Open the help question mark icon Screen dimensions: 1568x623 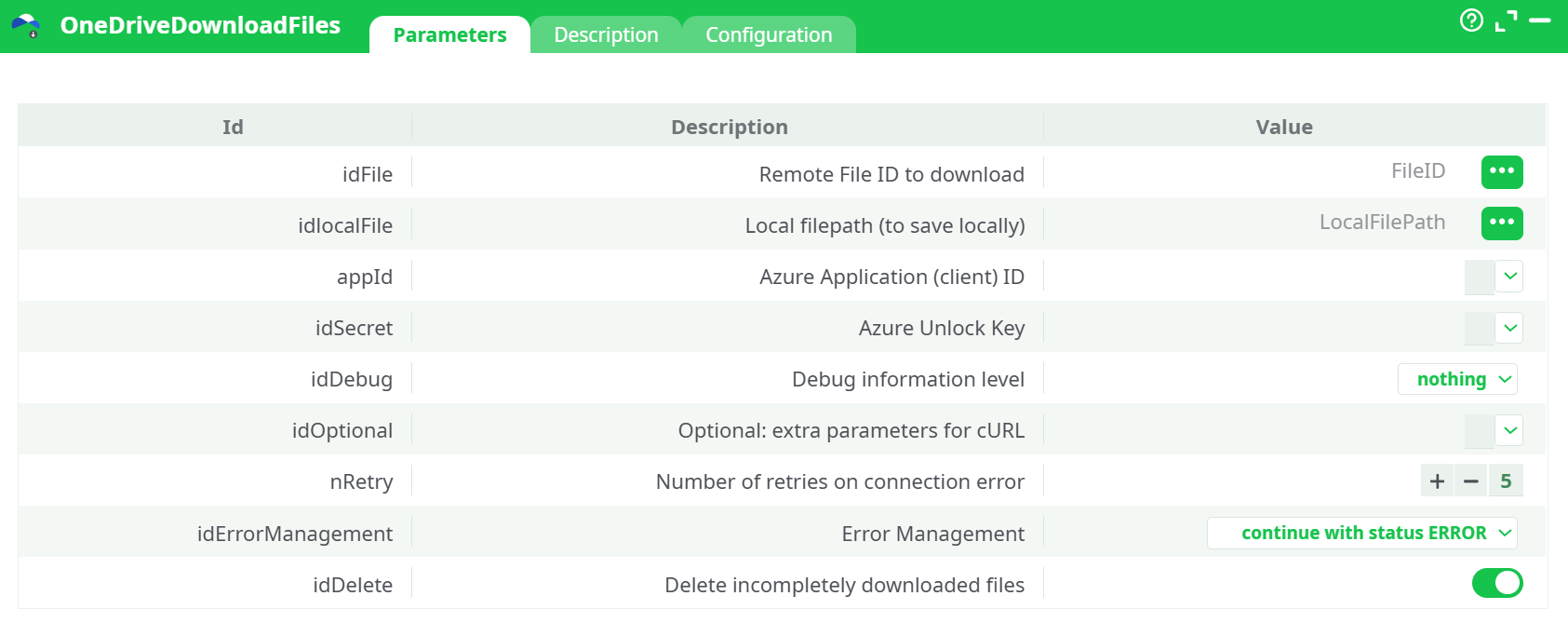click(1471, 20)
